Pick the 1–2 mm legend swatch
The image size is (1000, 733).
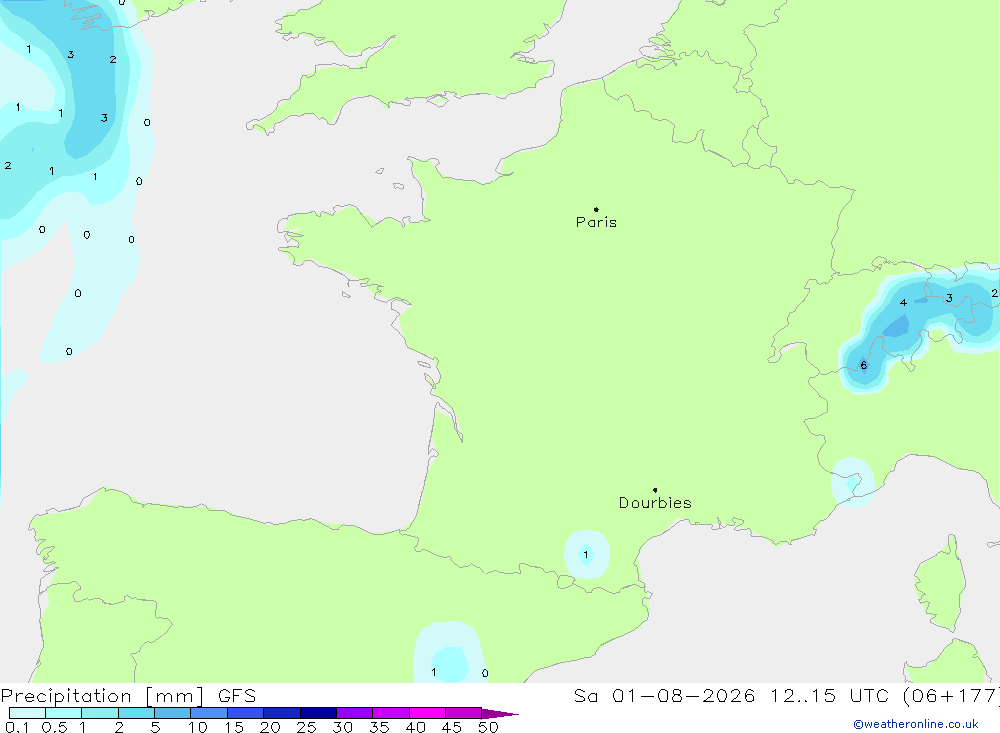[x=100, y=713]
